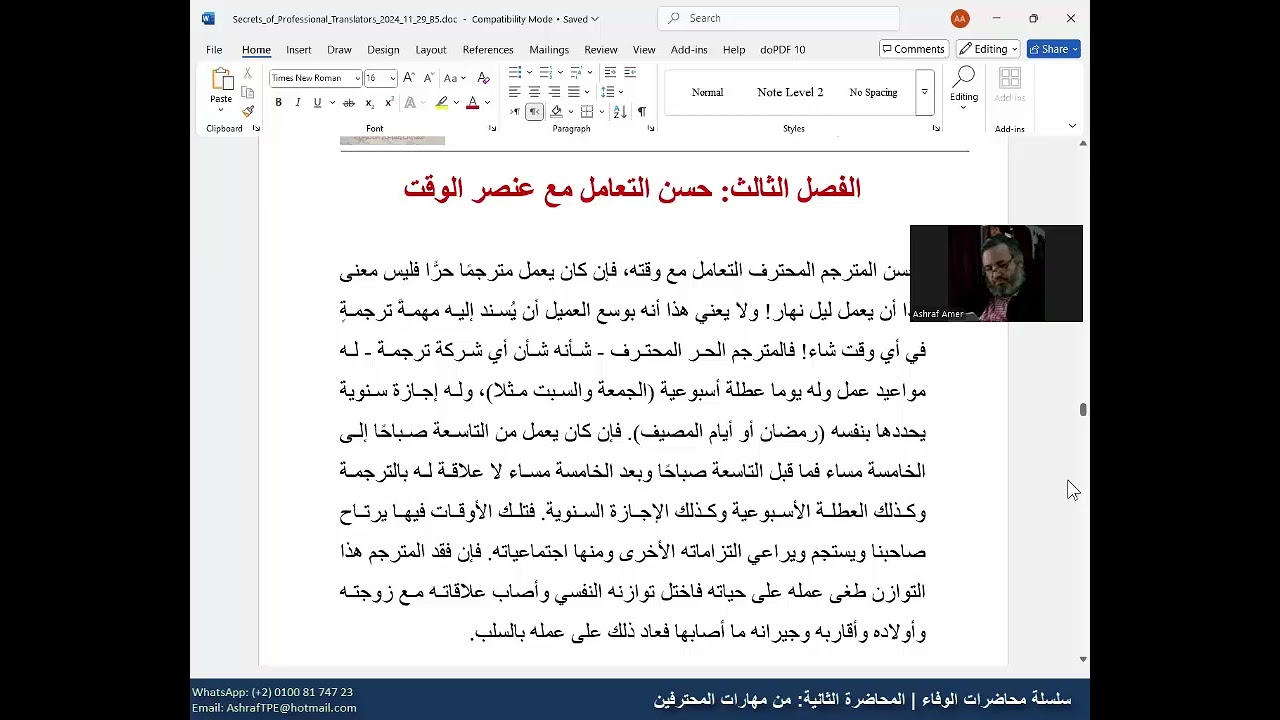The image size is (1280, 720).
Task: Toggle right-to-left text direction
Action: (x=534, y=112)
